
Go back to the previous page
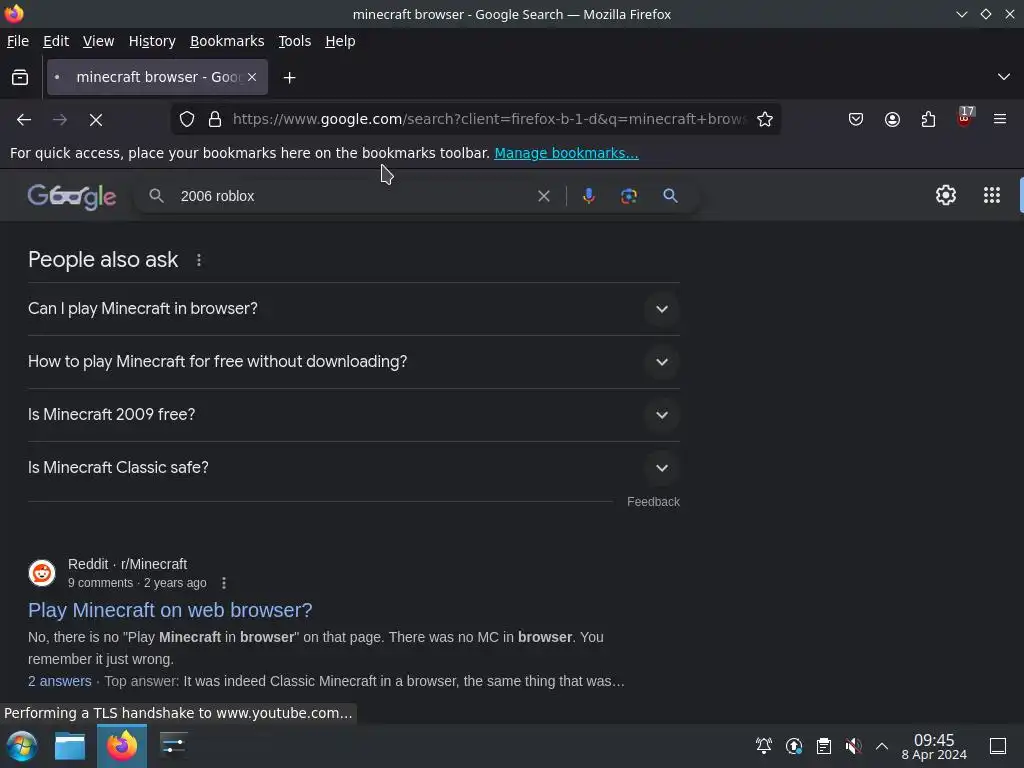24,120
